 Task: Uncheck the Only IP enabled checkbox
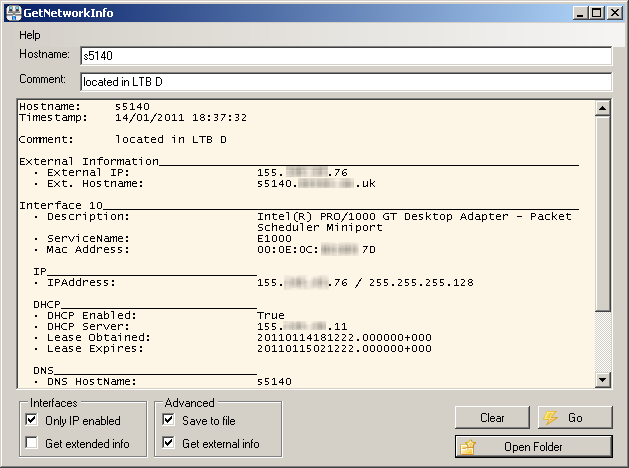click(x=32, y=421)
